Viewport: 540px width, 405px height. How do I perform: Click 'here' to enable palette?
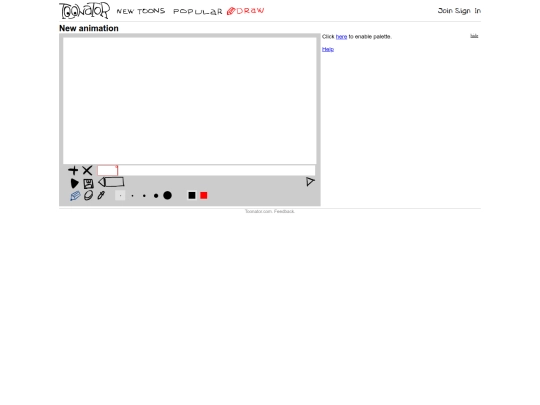pyautogui.click(x=341, y=37)
